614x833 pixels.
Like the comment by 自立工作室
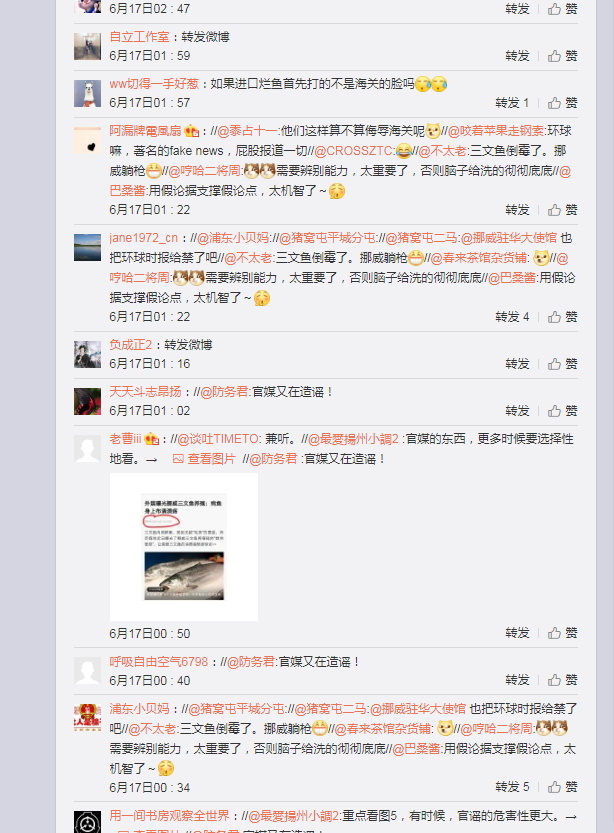562,56
